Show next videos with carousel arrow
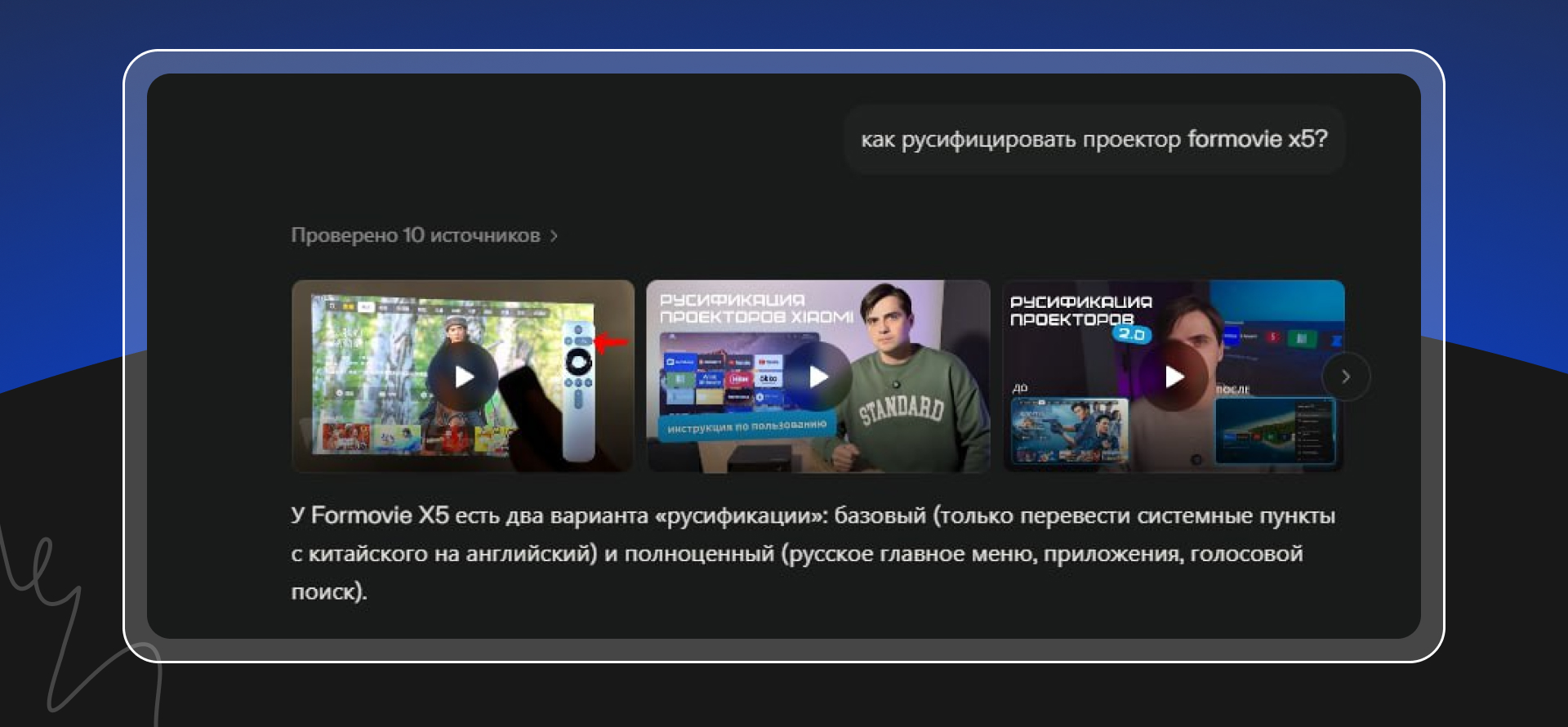Screen dimensions: 1568x727 pos(1345,377)
